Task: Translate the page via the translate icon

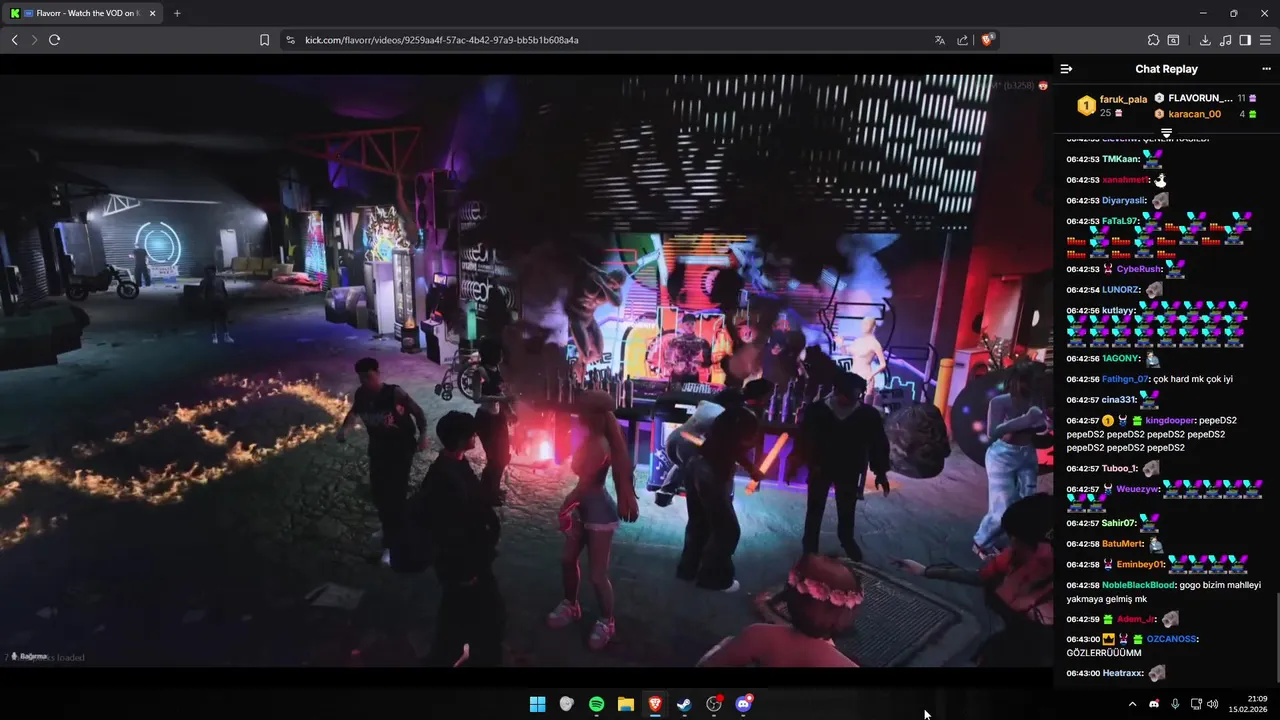Action: (939, 40)
